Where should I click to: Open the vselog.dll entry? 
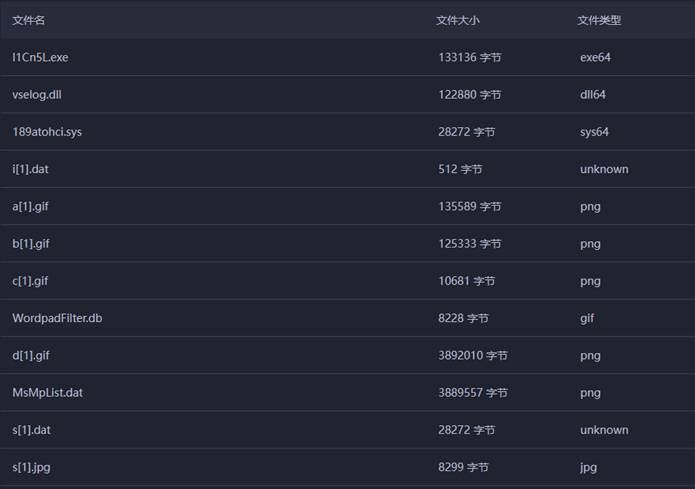(37, 95)
